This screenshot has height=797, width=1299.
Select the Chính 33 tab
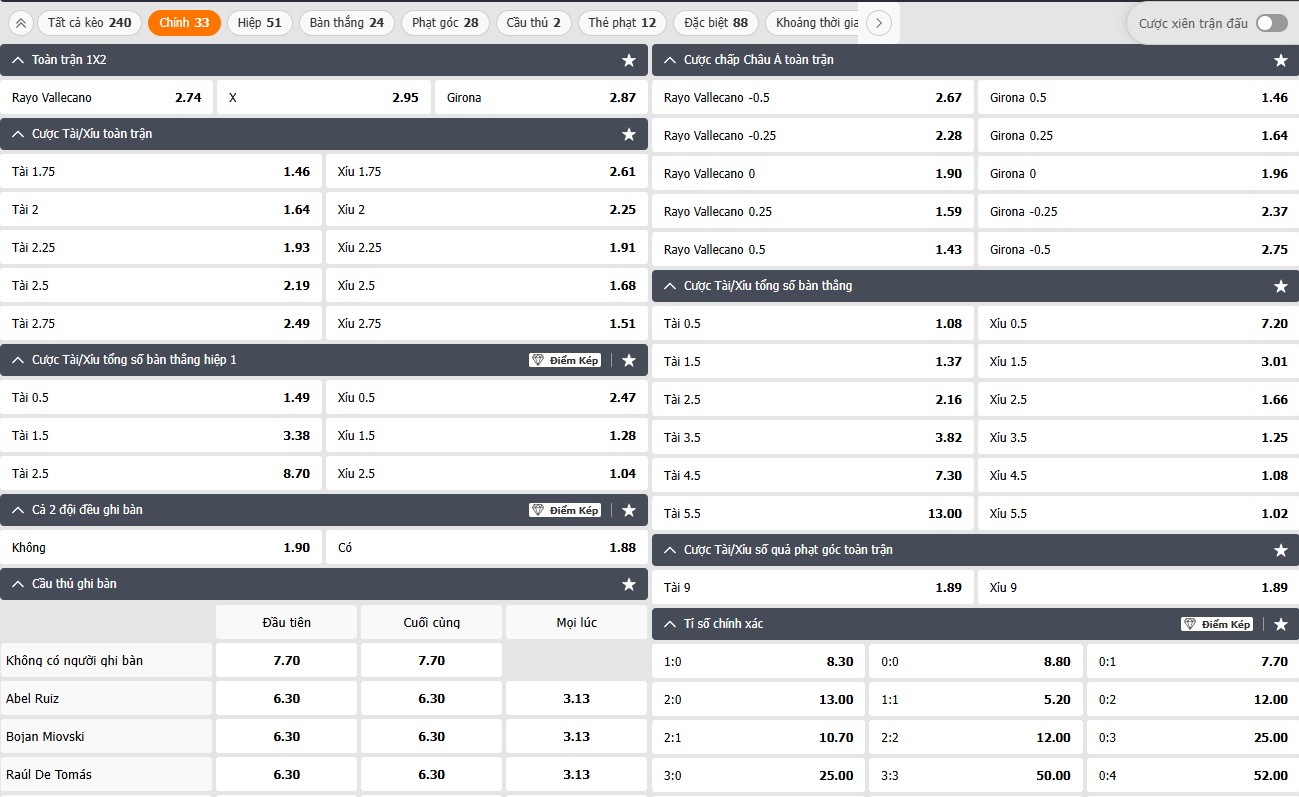pyautogui.click(x=184, y=23)
